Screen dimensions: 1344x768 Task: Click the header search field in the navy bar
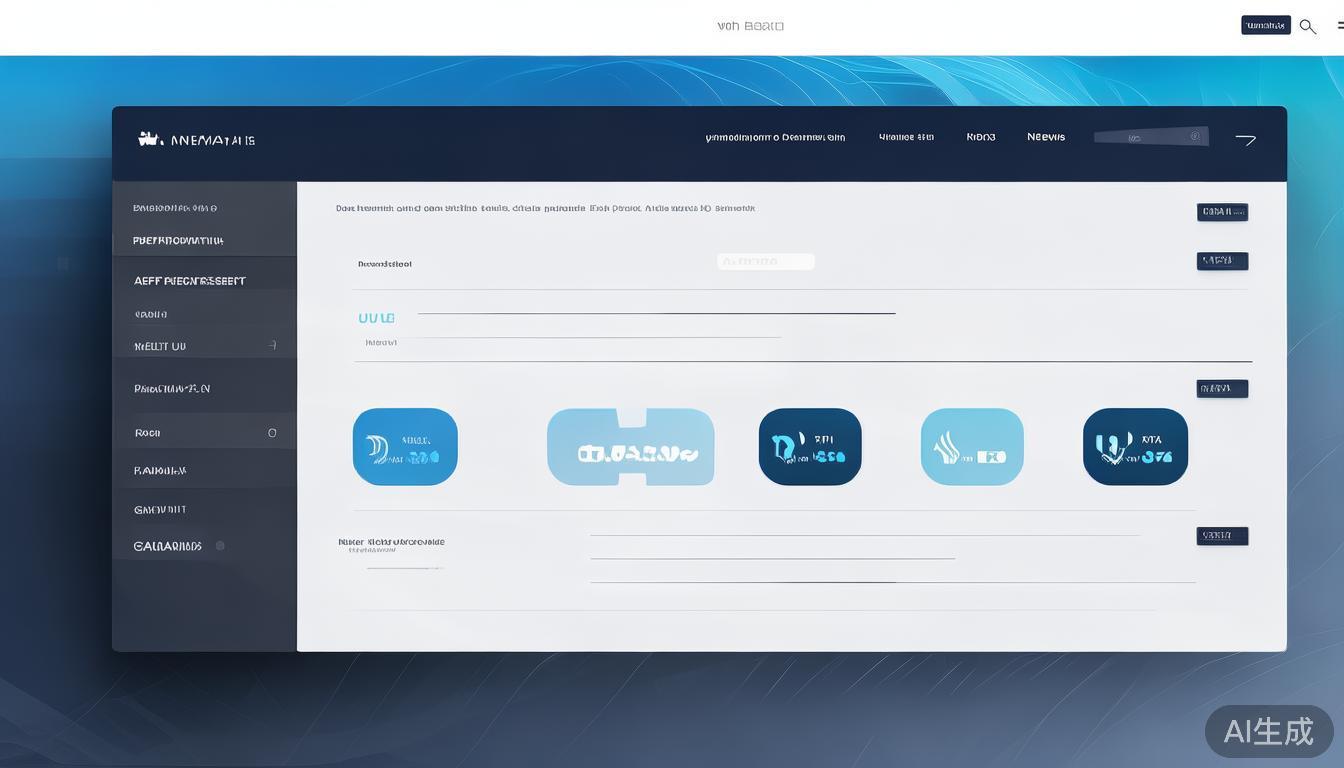pyautogui.click(x=1151, y=137)
